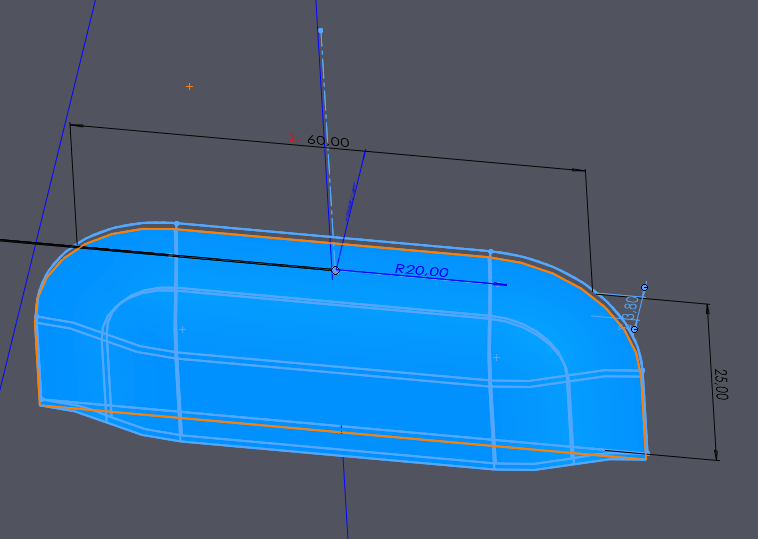Pick the 25.00 vertical dimension text

pyautogui.click(x=721, y=383)
